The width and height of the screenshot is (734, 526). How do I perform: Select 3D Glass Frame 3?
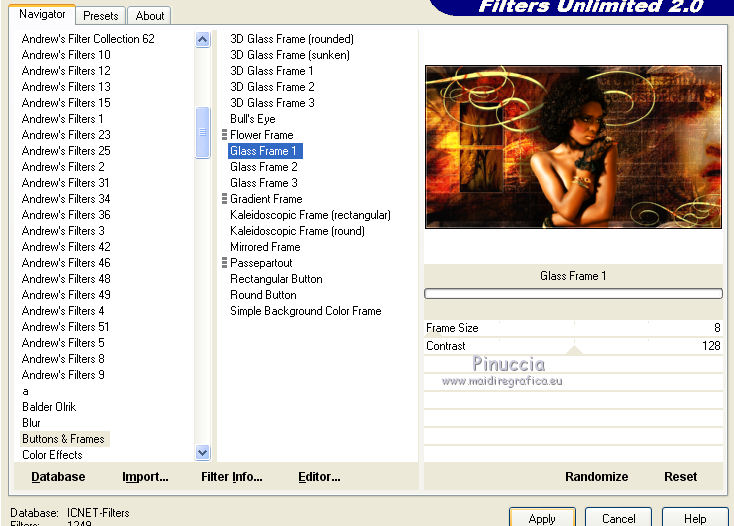click(272, 102)
